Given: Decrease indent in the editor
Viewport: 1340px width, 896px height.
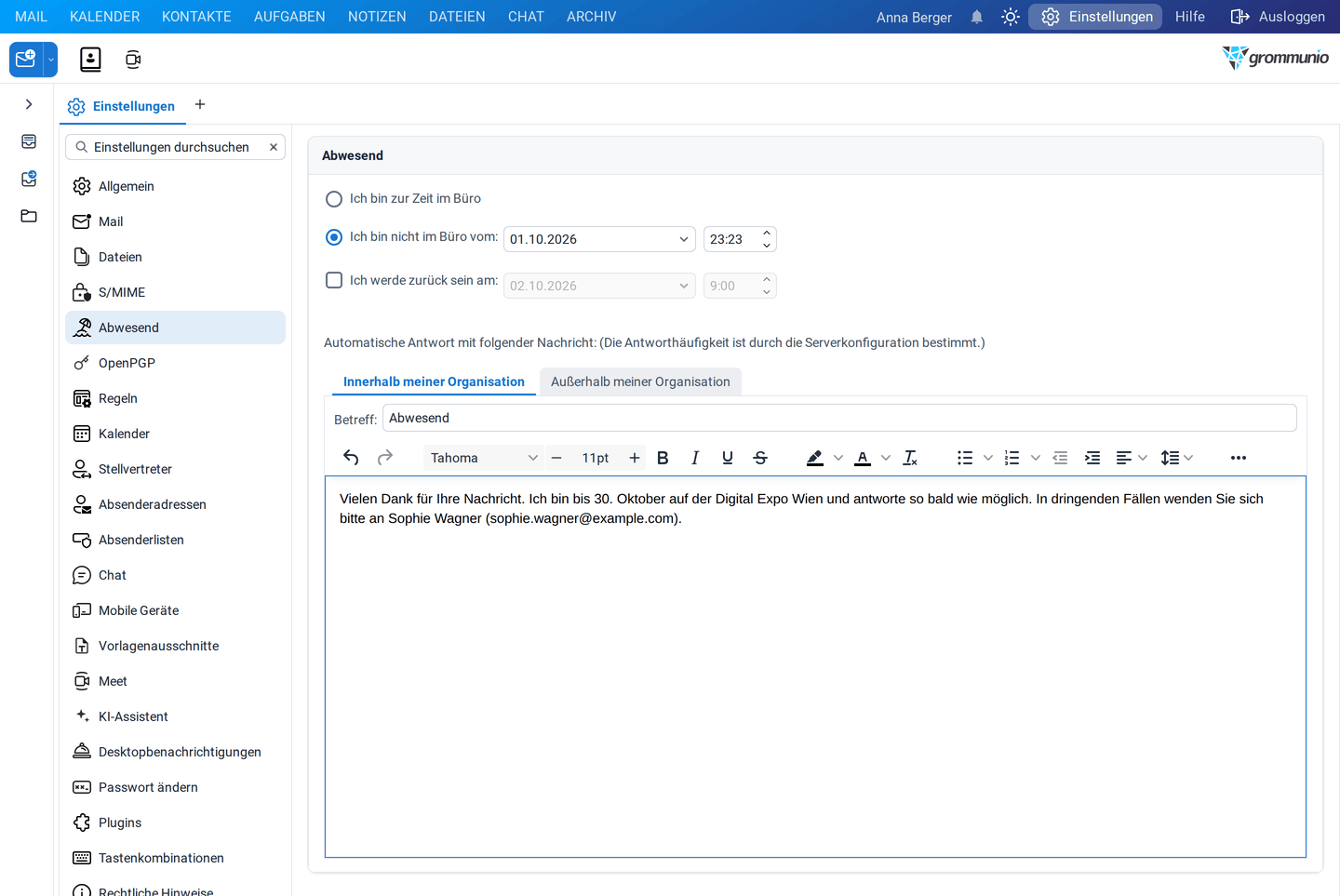Looking at the screenshot, I should coord(1060,458).
